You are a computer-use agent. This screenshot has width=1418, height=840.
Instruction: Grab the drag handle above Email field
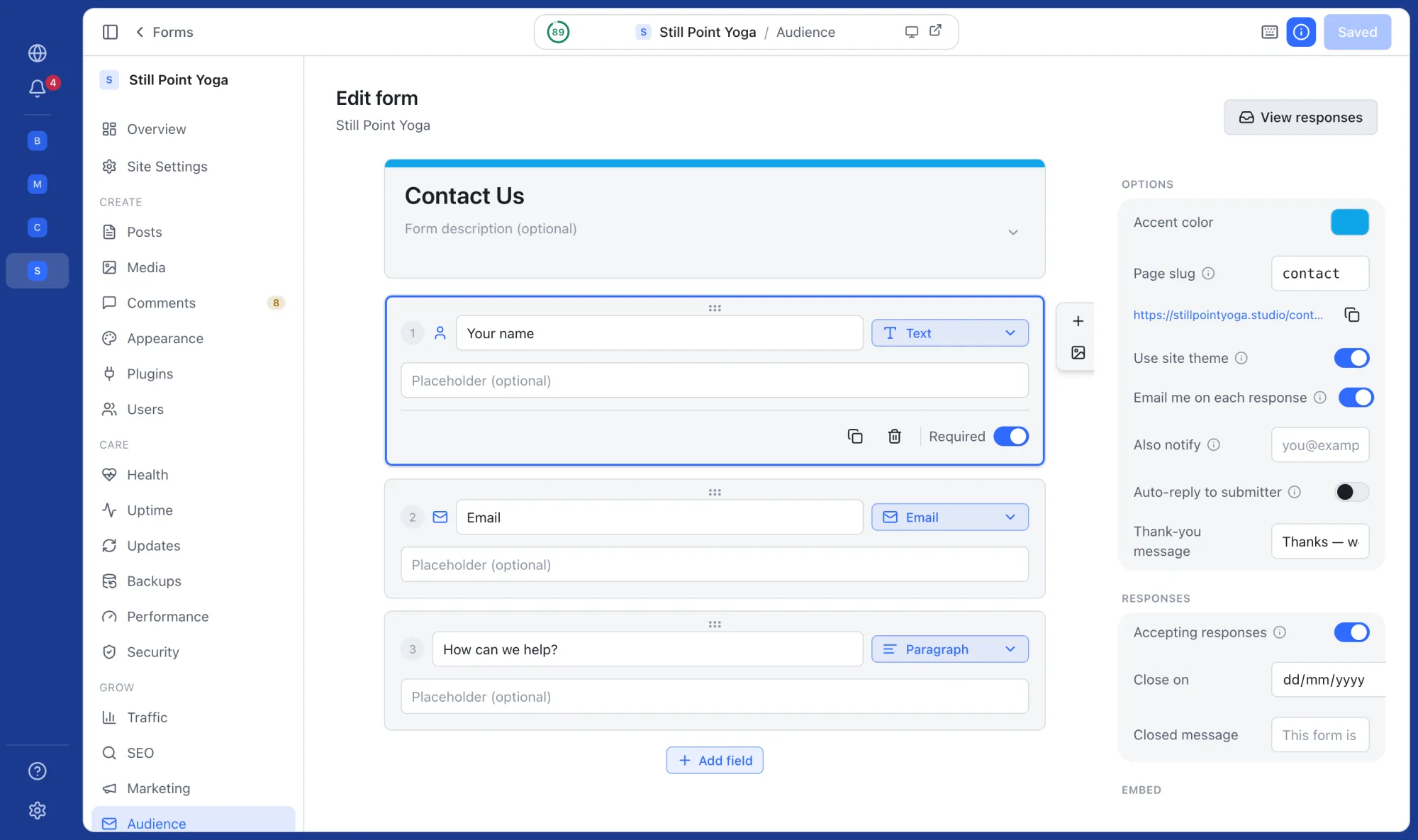point(715,492)
